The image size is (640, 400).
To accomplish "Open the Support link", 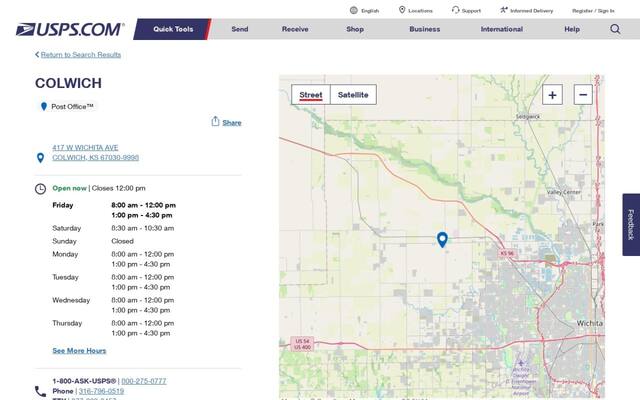I will (x=471, y=11).
